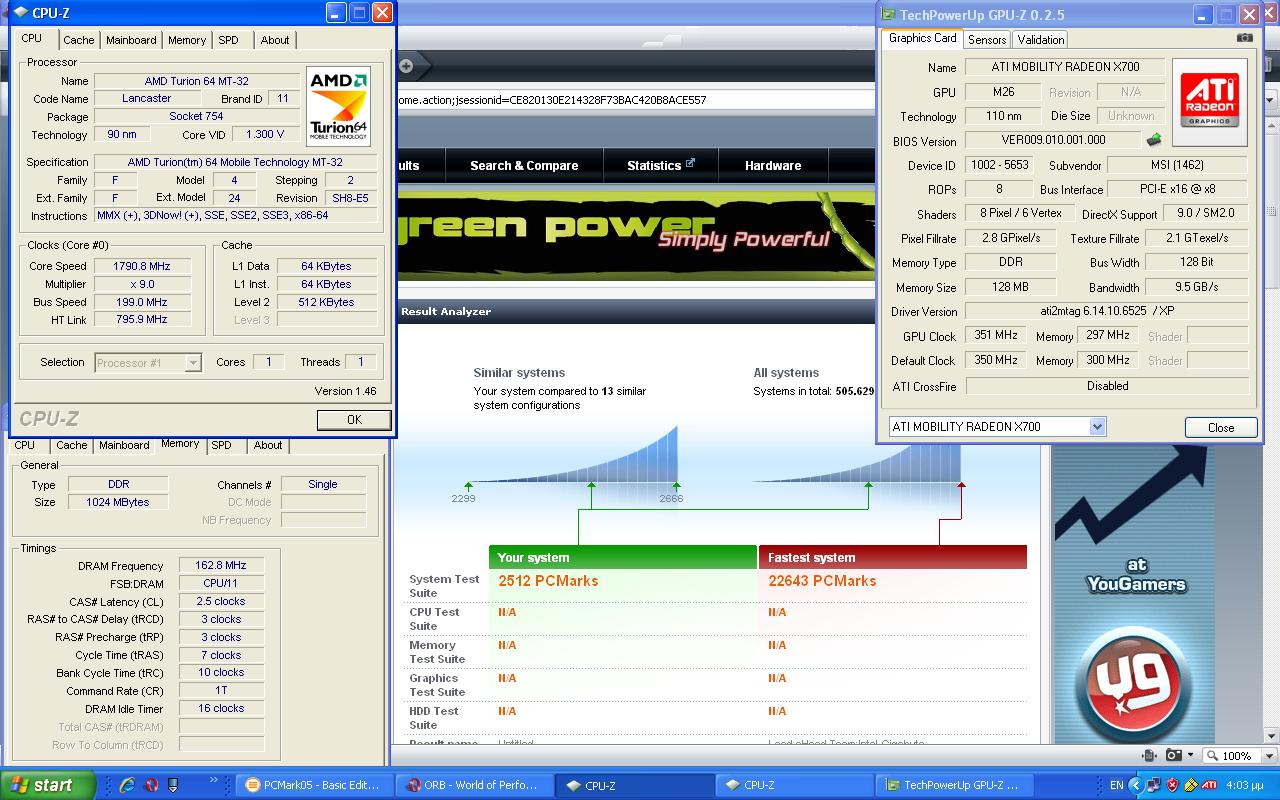Click the yellow memory chip tray icon
Image resolution: width=1280 pixels, height=800 pixels.
click(x=1190, y=785)
